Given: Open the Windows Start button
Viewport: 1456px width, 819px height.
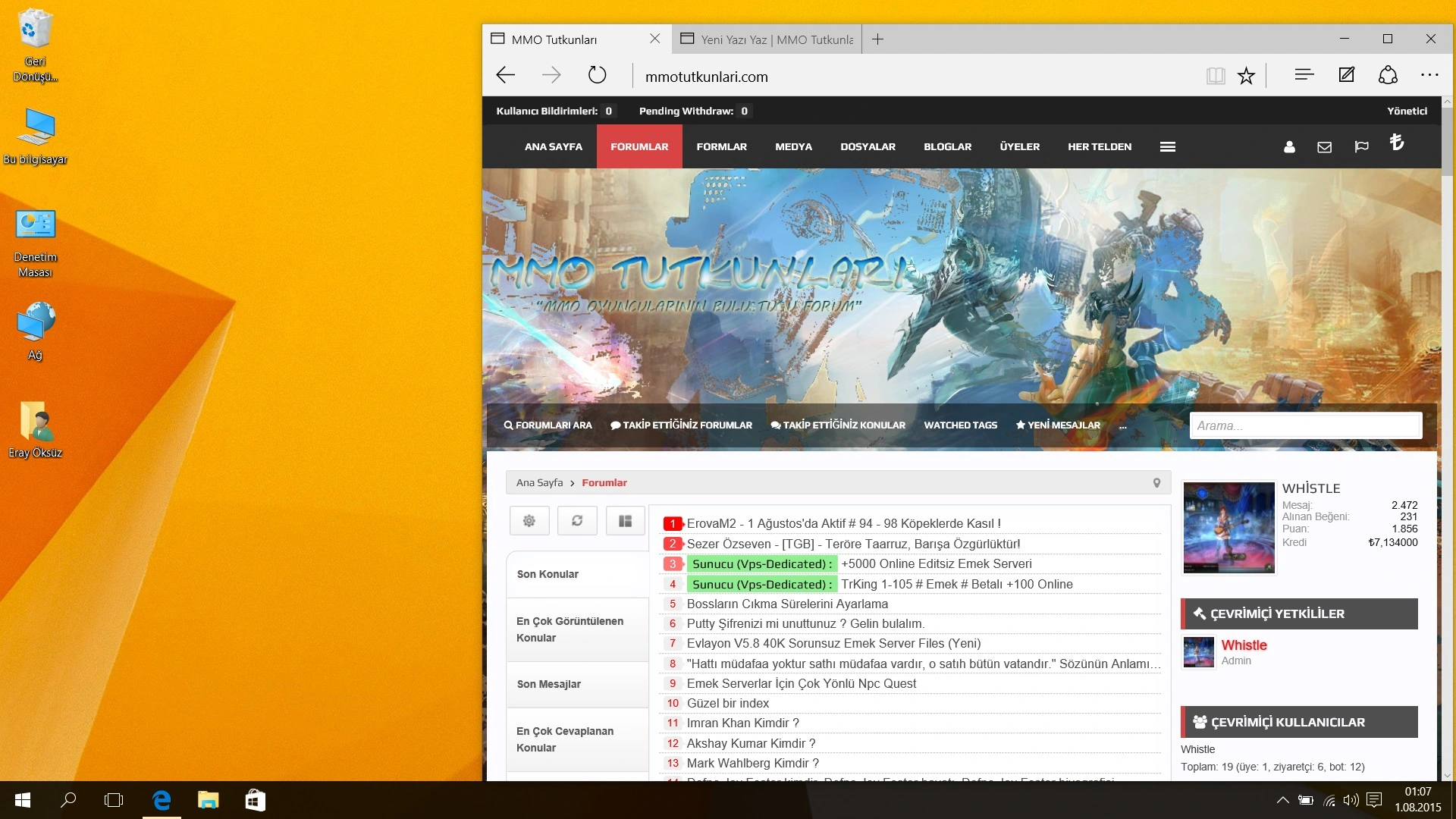Looking at the screenshot, I should (x=23, y=800).
